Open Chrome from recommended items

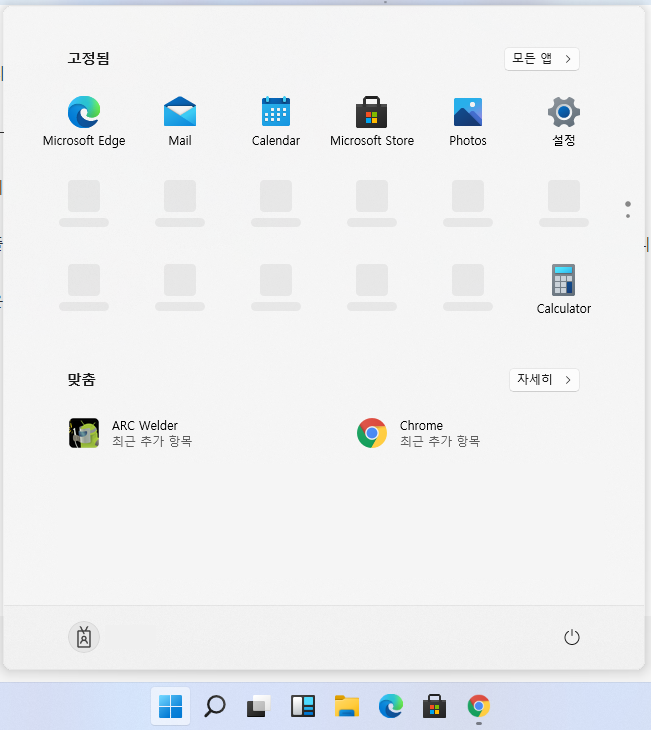pos(418,433)
